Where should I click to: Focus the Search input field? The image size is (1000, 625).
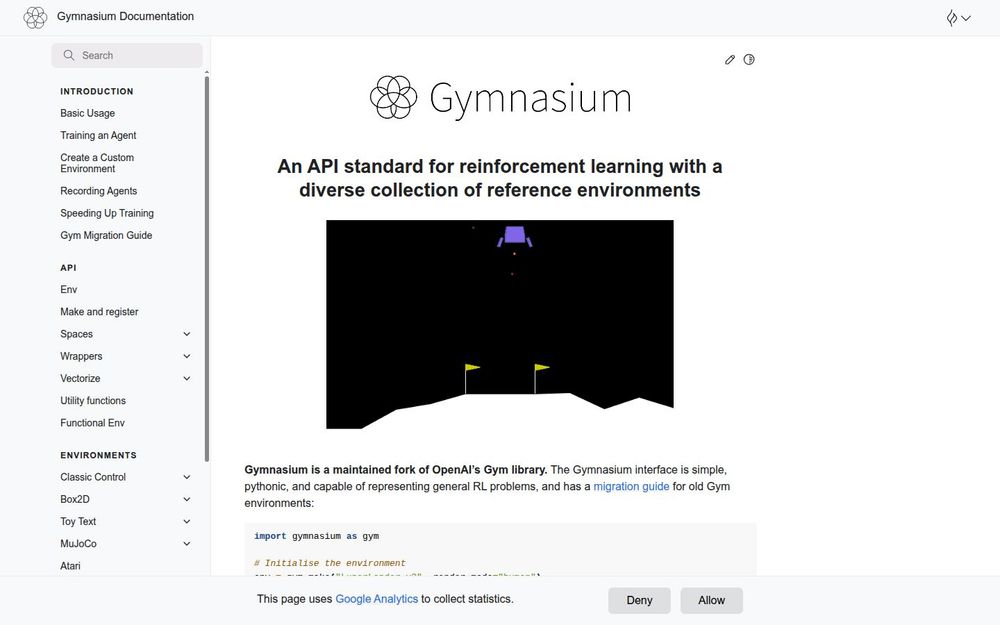click(x=127, y=55)
